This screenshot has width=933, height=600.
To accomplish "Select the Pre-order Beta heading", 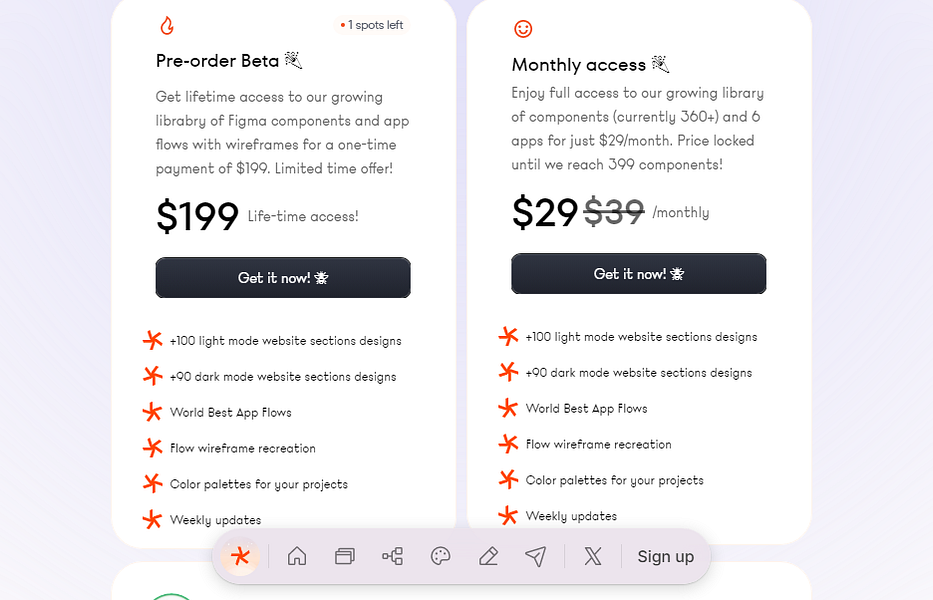I will point(218,61).
